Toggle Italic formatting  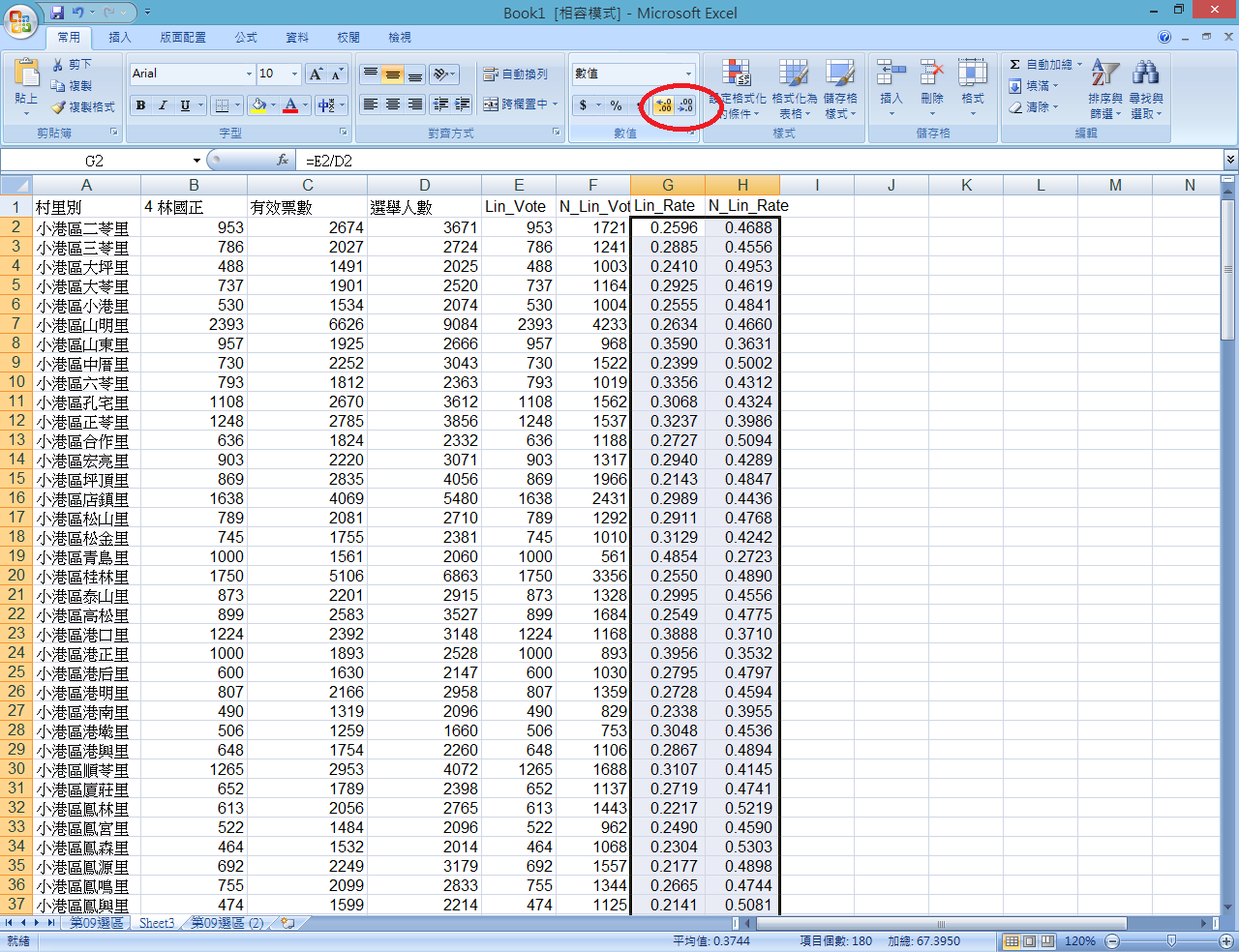point(163,105)
